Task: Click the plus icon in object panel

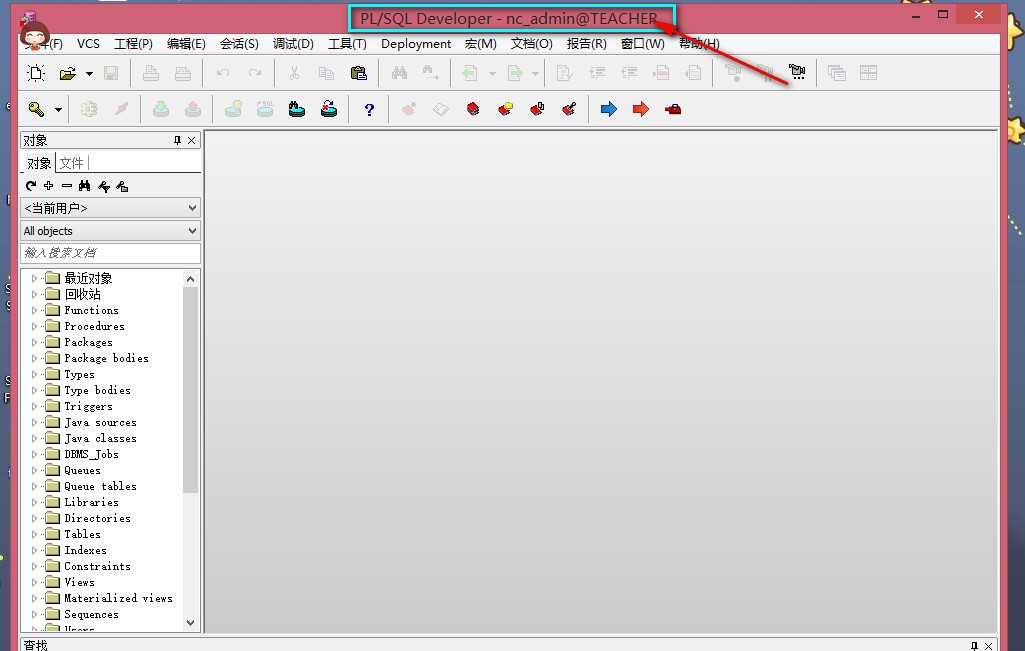Action: coord(48,186)
